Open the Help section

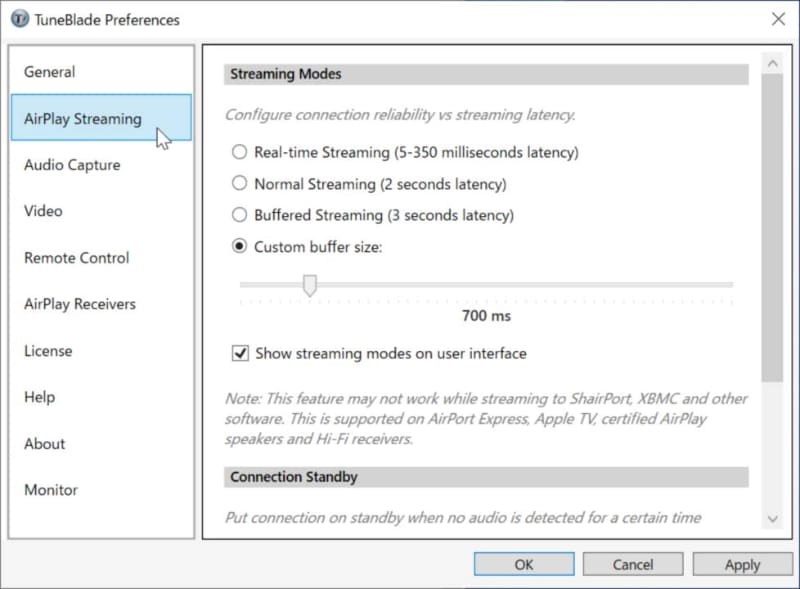point(101,397)
